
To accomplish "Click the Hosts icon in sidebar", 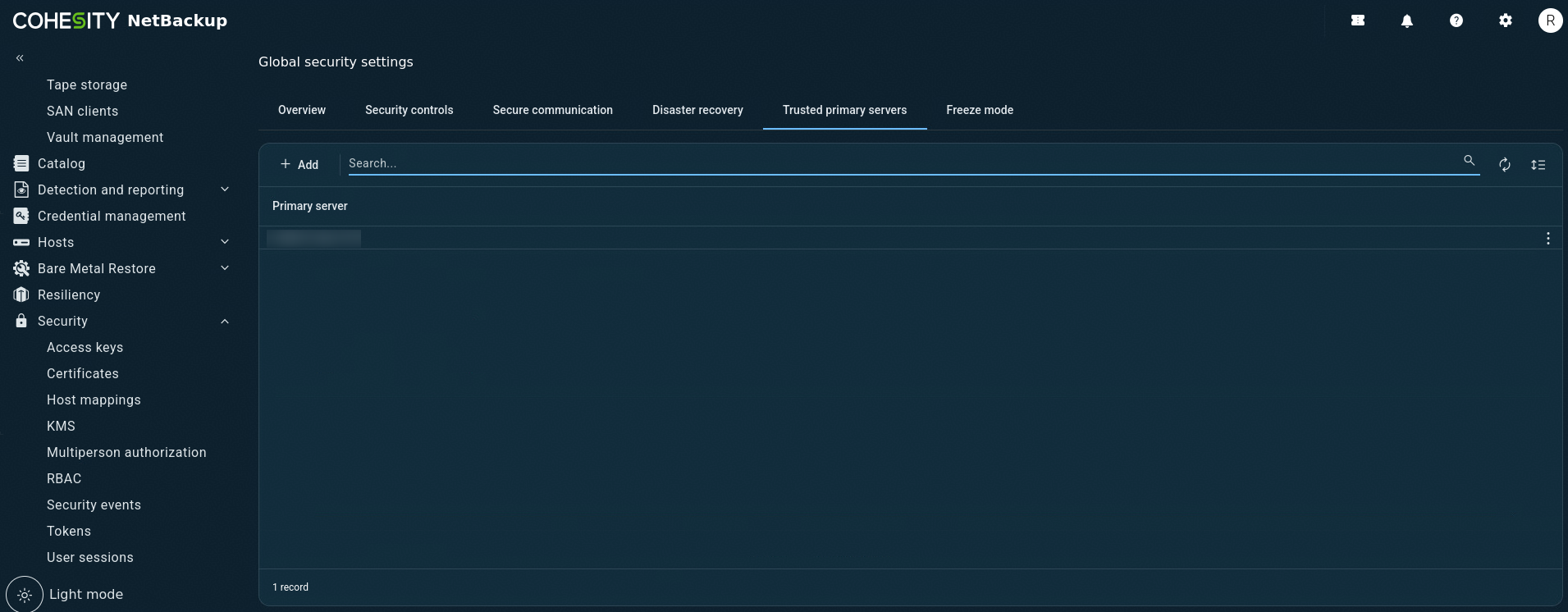I will [x=21, y=242].
